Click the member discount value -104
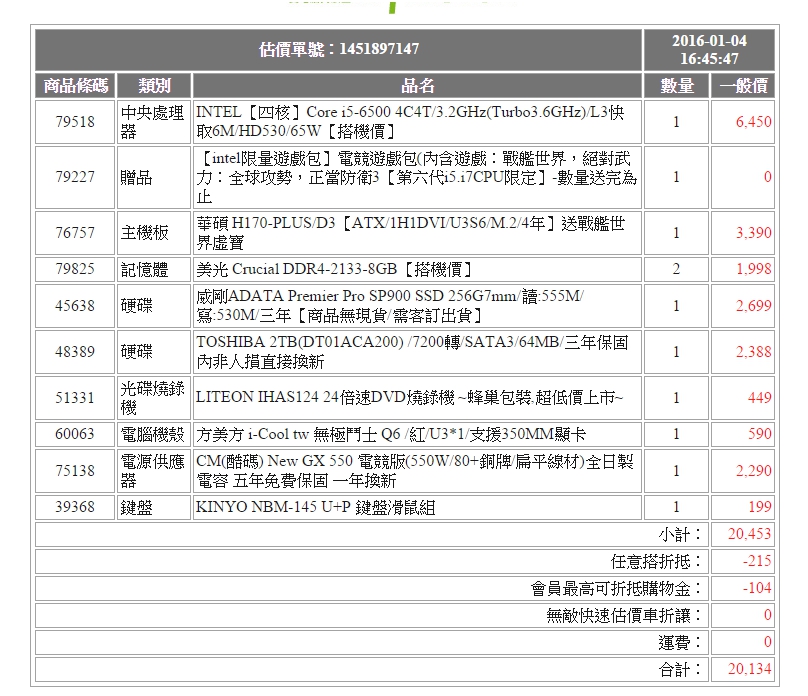808x696 pixels. [x=756, y=588]
